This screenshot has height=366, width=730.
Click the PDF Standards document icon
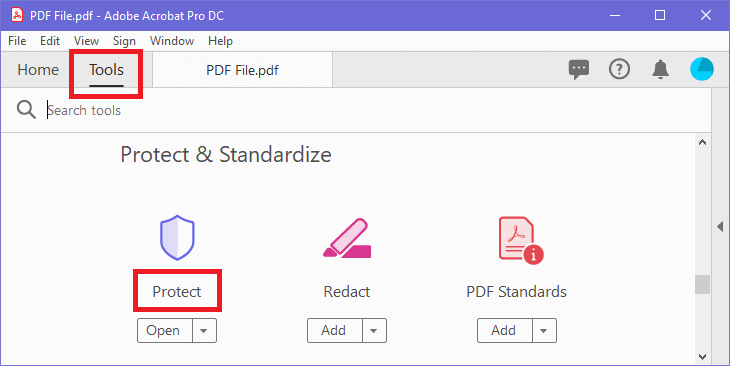[x=520, y=240]
